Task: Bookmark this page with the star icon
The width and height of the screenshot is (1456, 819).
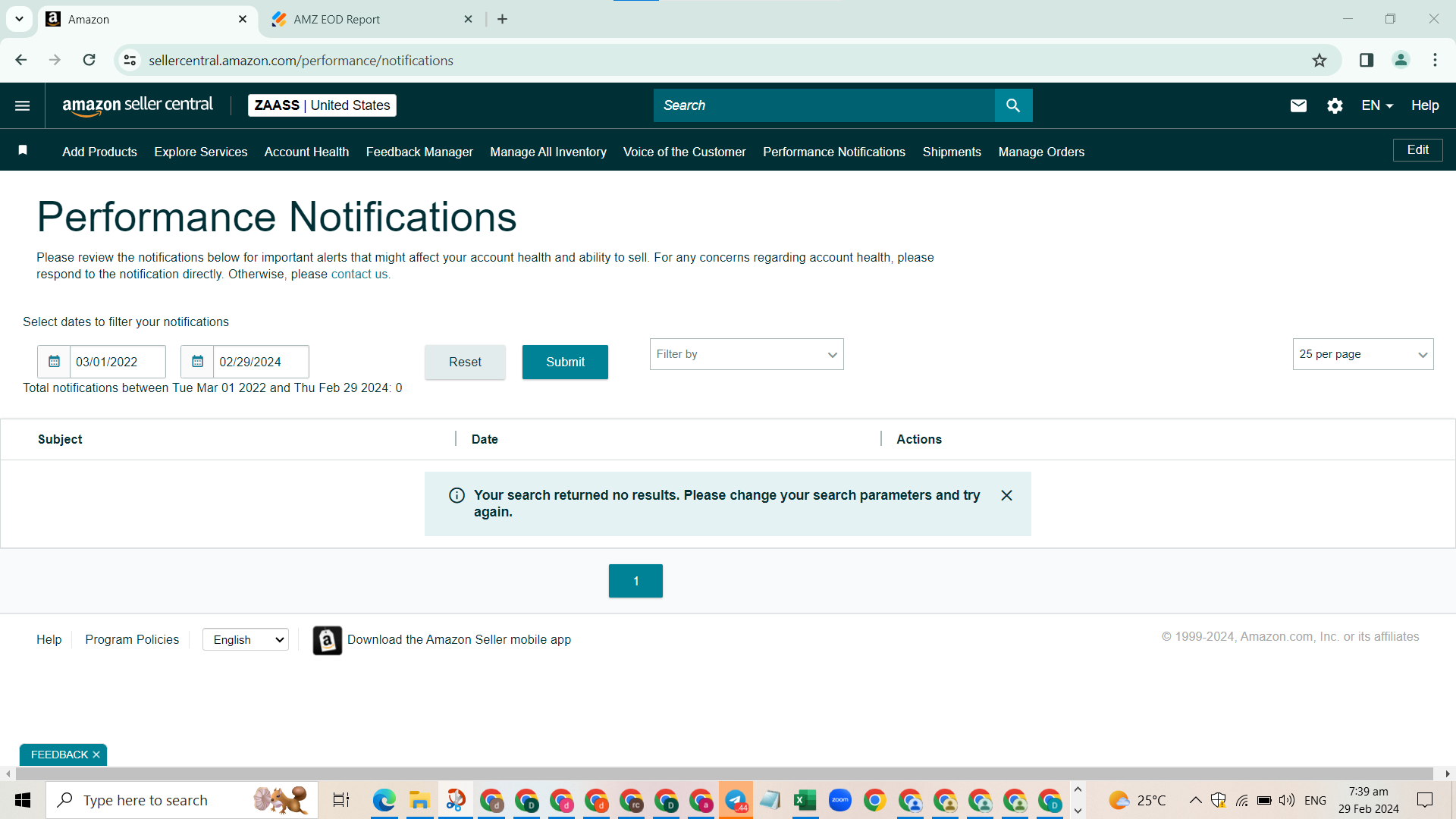Action: click(x=1319, y=60)
